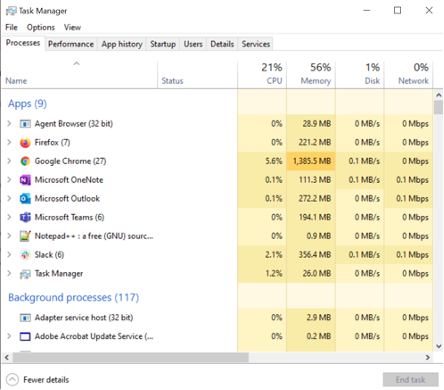The image size is (444, 390).
Task: Expand the Microsoft Teams (6) group
Action: (9, 217)
